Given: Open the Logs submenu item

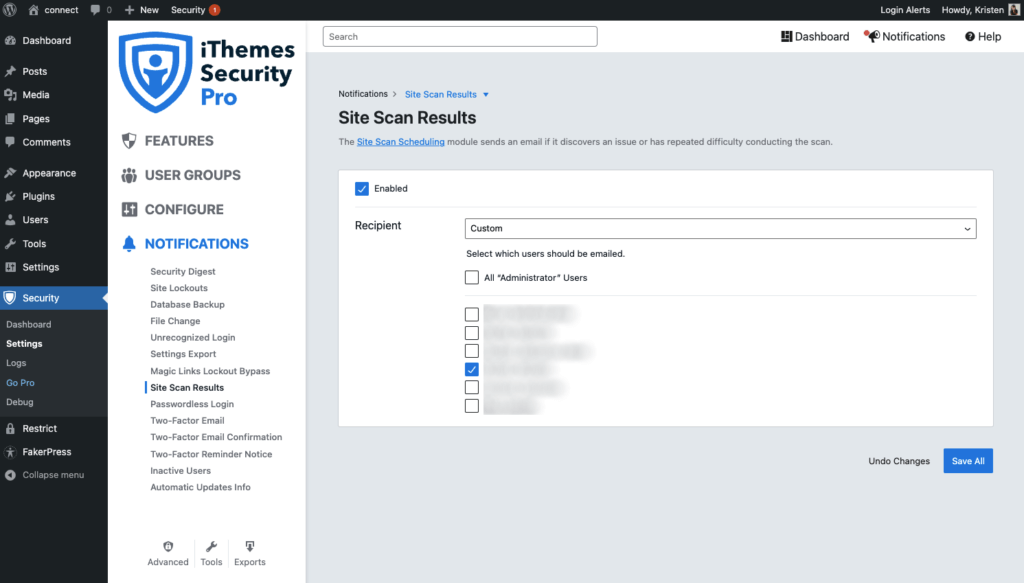Looking at the screenshot, I should [x=16, y=363].
